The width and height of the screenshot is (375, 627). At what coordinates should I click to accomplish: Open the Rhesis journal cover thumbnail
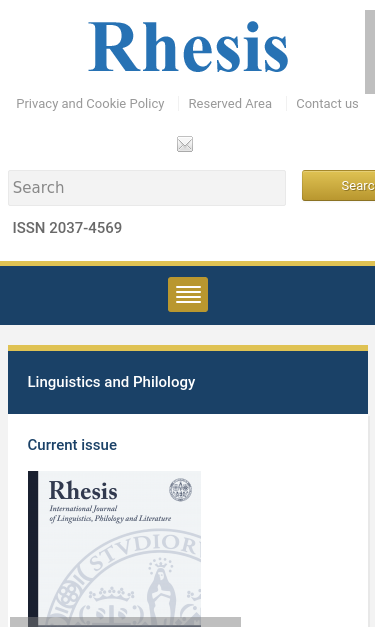(x=114, y=549)
